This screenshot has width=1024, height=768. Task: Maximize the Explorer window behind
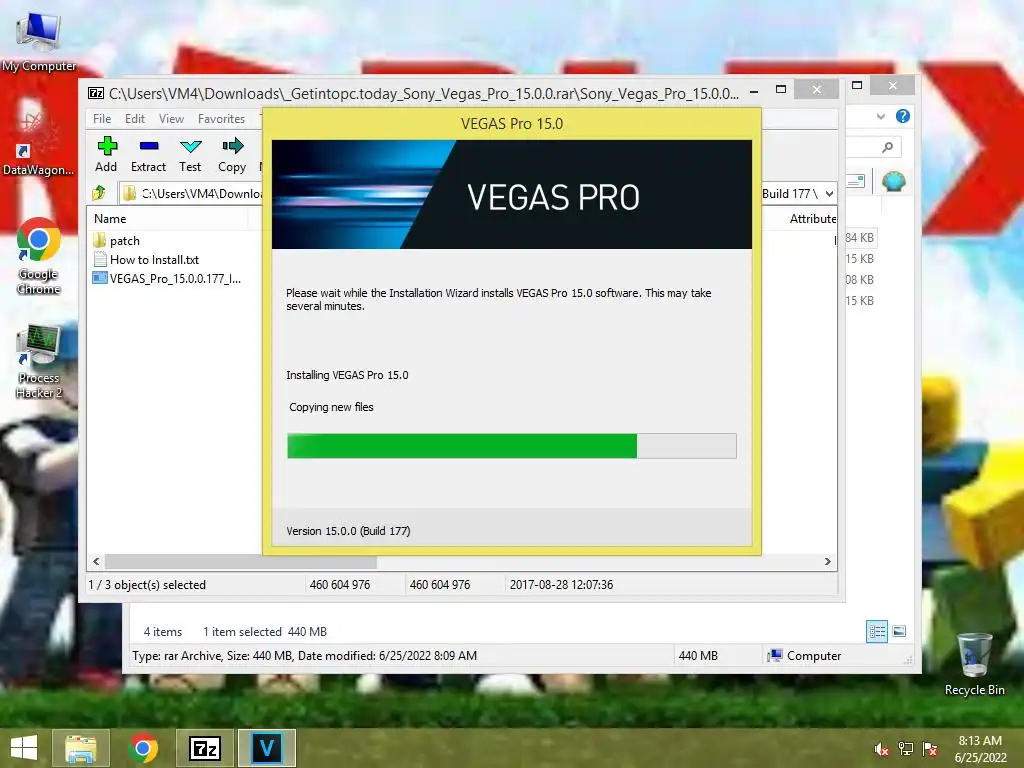coord(857,86)
